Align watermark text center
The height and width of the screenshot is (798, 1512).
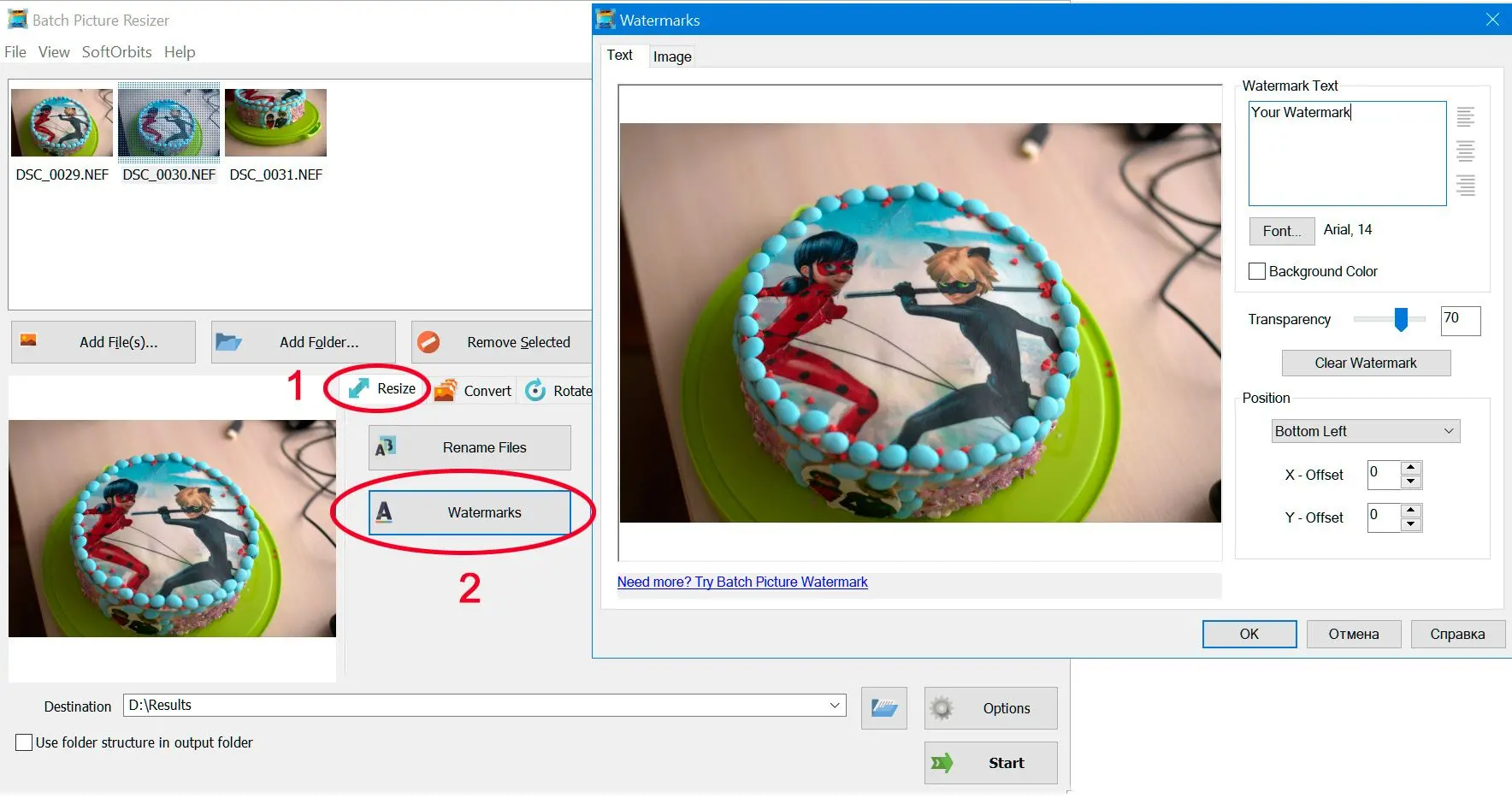click(1465, 151)
